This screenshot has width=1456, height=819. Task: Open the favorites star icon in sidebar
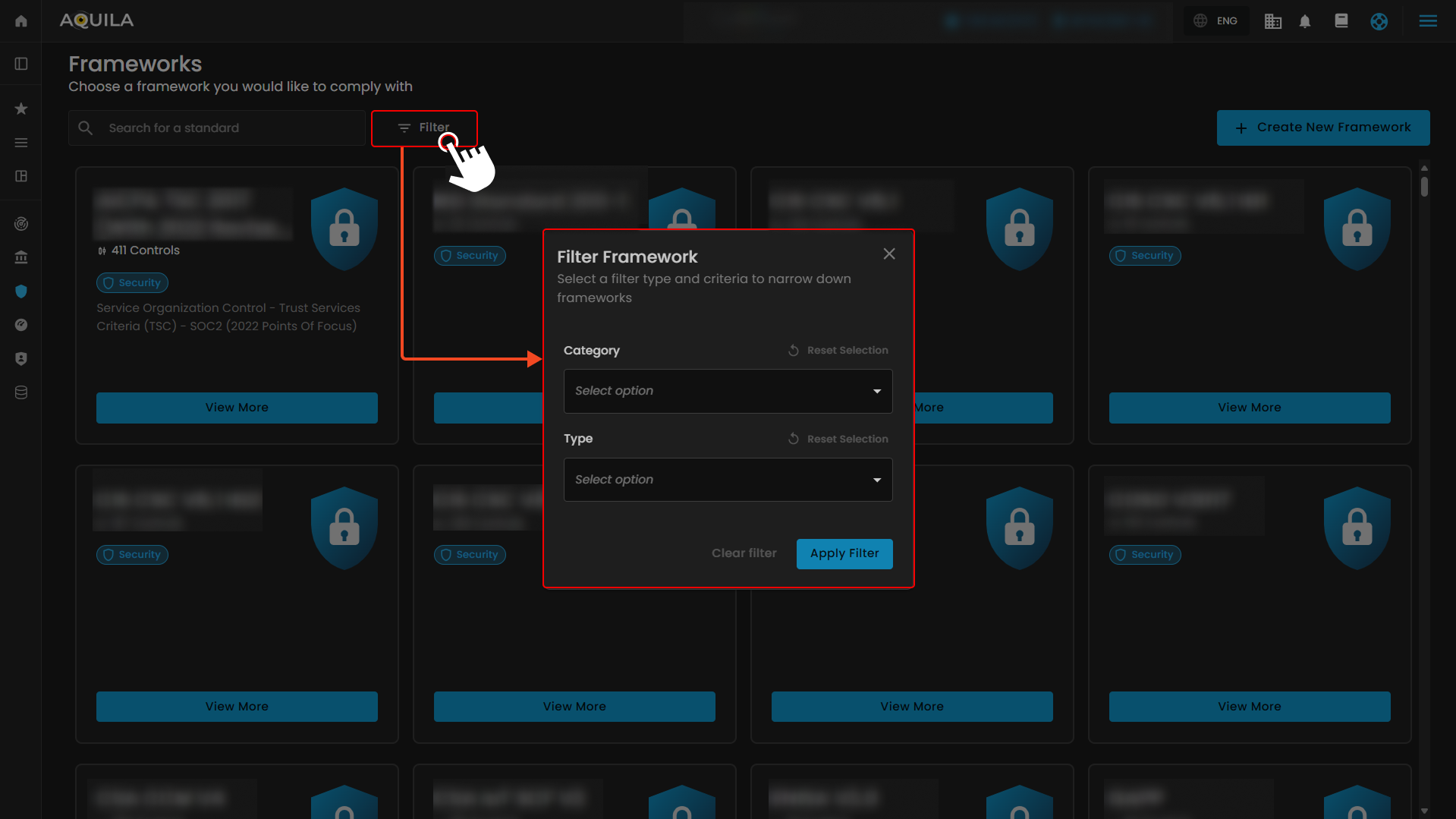(21, 109)
